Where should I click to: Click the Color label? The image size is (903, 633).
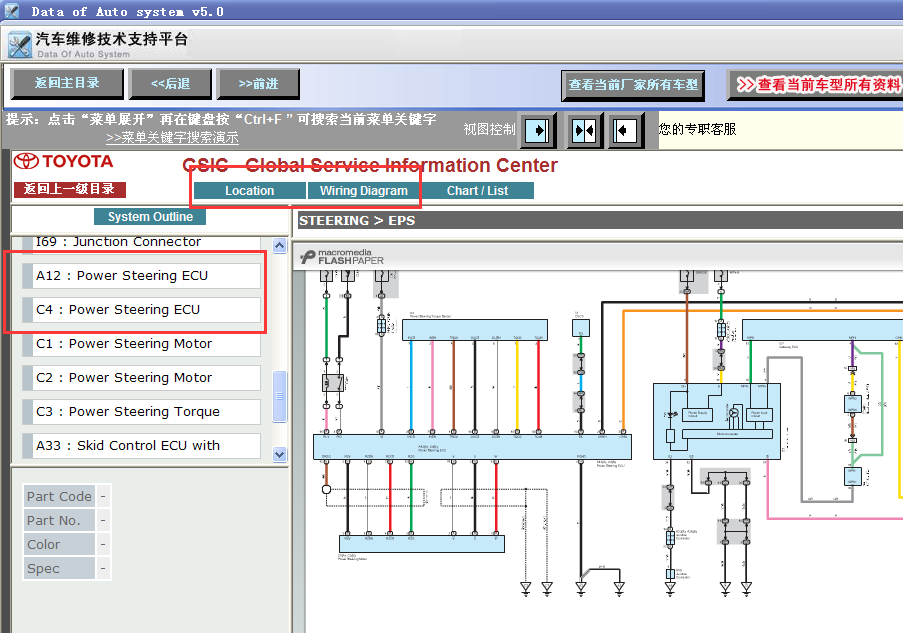tap(59, 545)
